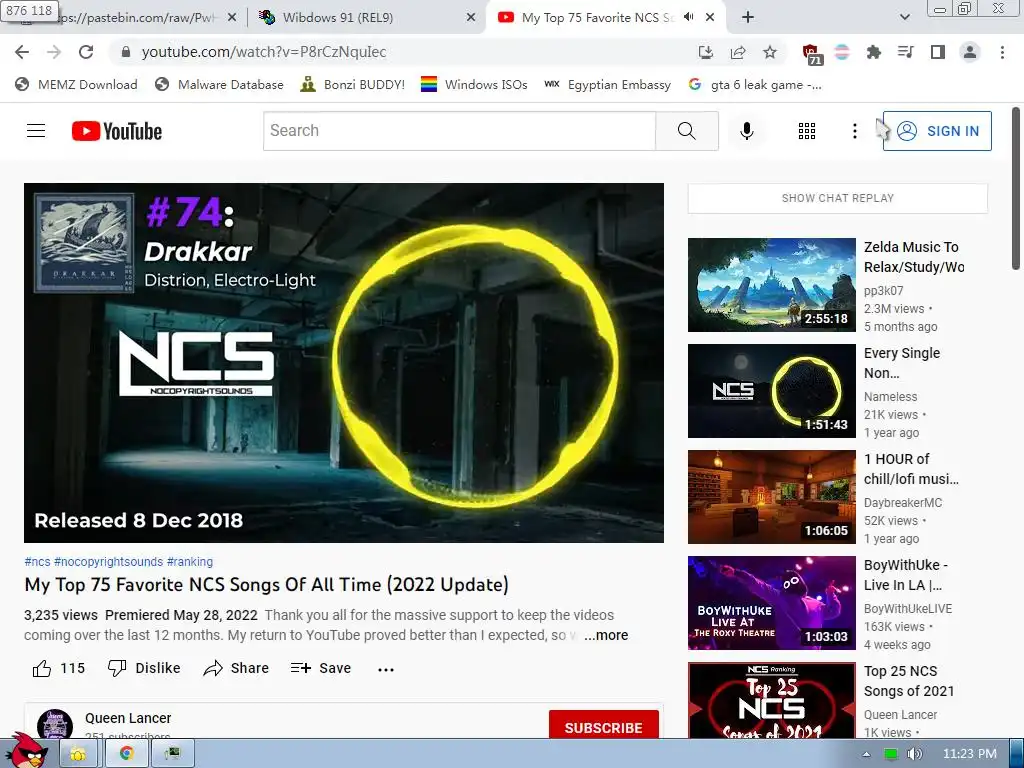Open BoyWithUke Live thumbnail
This screenshot has height=768, width=1024.
point(771,603)
